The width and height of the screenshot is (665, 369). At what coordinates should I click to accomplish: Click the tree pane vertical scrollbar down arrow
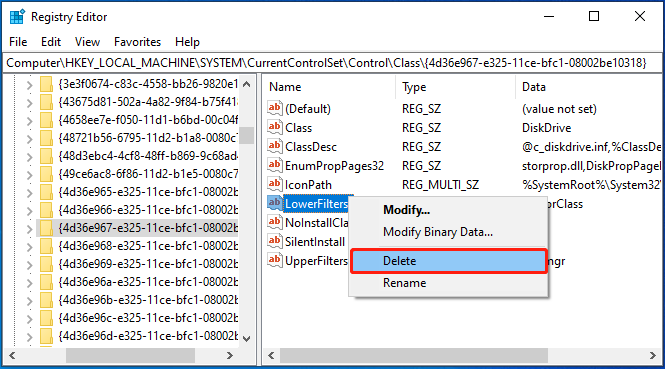tap(246, 338)
